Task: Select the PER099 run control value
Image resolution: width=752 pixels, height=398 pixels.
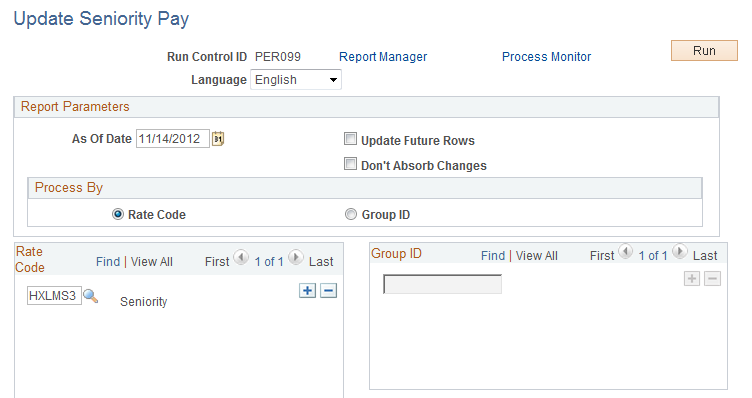Action: click(x=278, y=57)
